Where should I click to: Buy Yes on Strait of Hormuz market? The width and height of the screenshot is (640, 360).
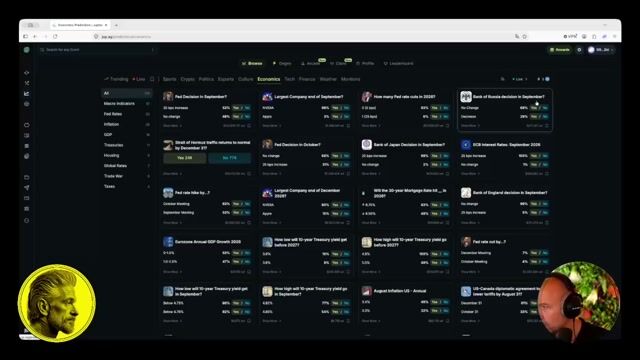click(x=184, y=158)
